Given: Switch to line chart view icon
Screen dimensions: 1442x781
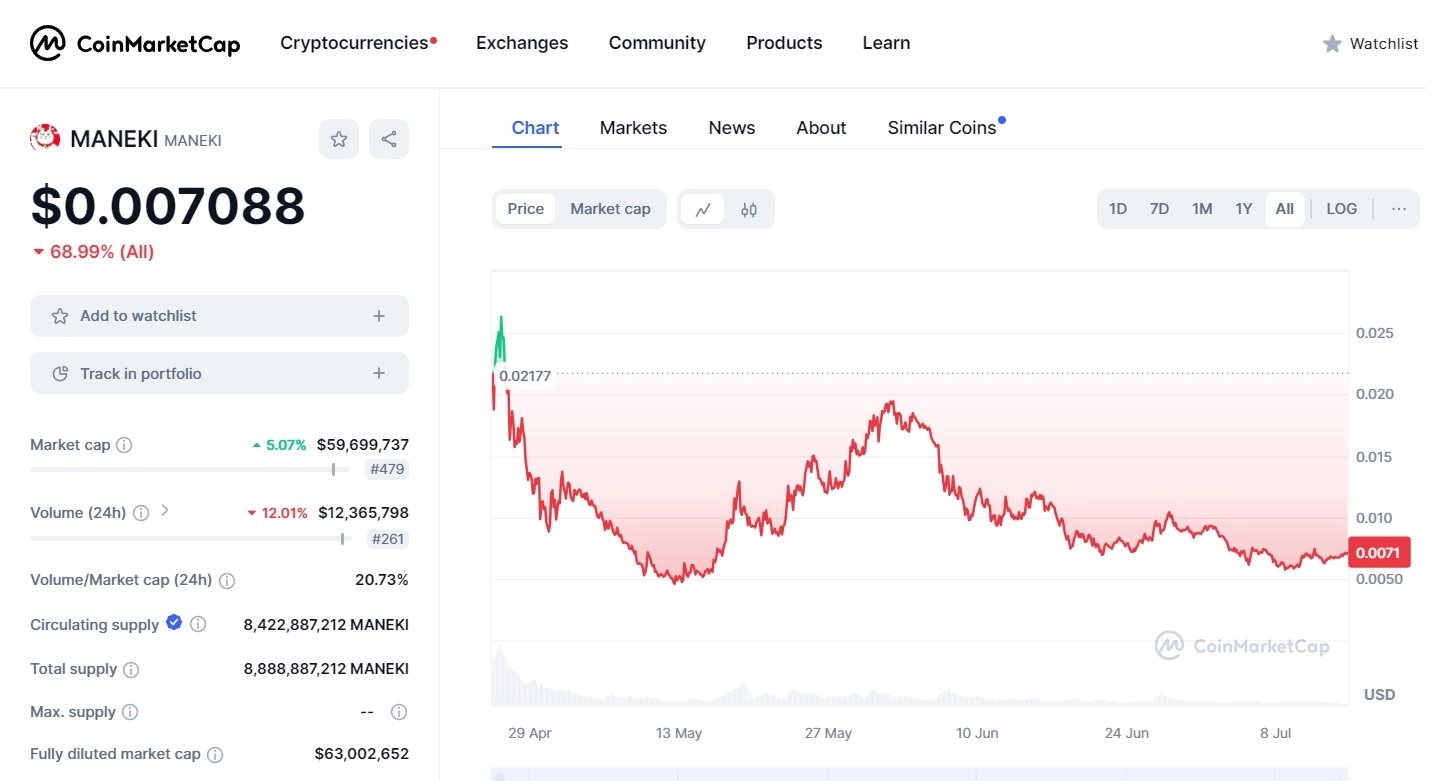Looking at the screenshot, I should (x=703, y=209).
